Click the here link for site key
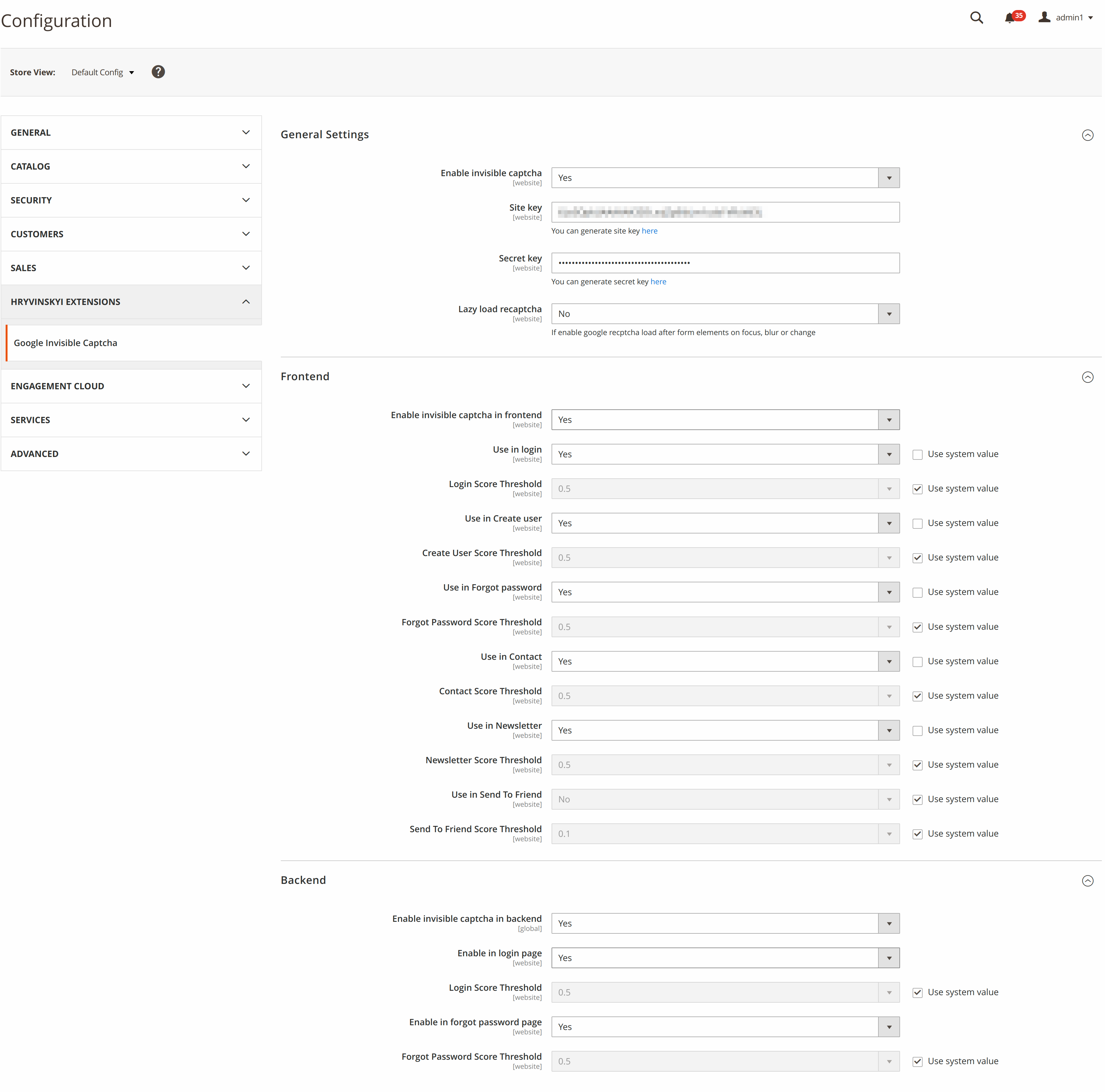Screen dimensions: 1105x1092 click(x=649, y=231)
